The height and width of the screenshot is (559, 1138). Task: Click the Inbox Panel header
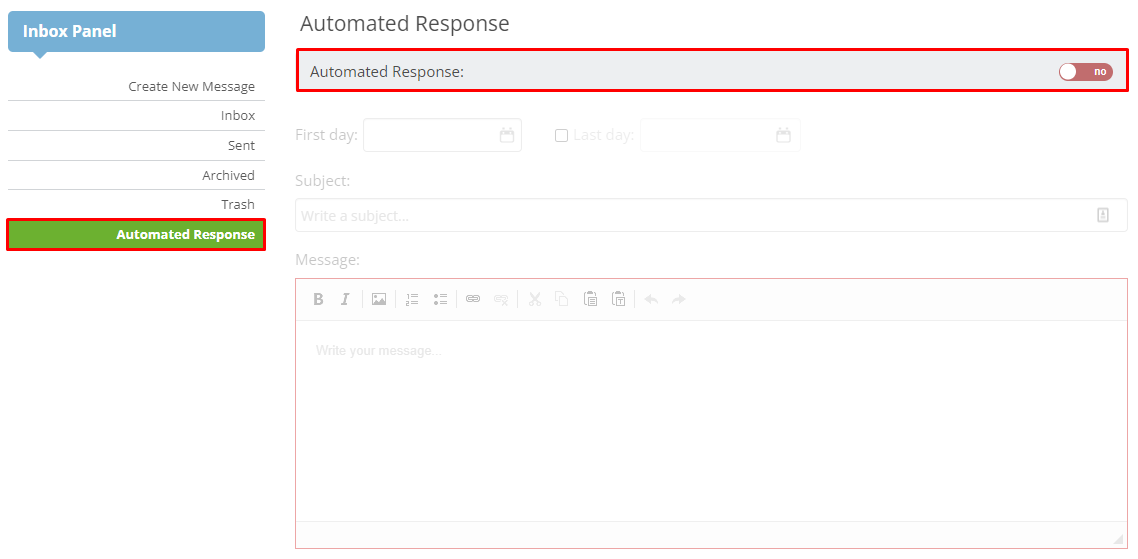[x=136, y=32]
